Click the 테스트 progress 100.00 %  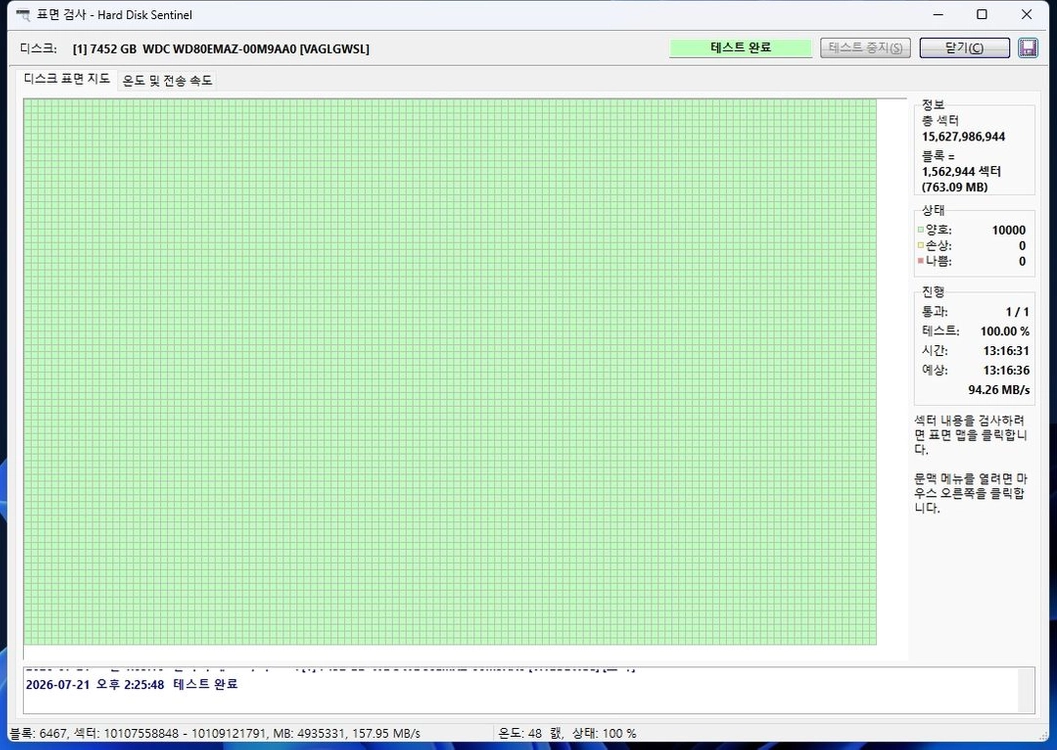(1004, 332)
